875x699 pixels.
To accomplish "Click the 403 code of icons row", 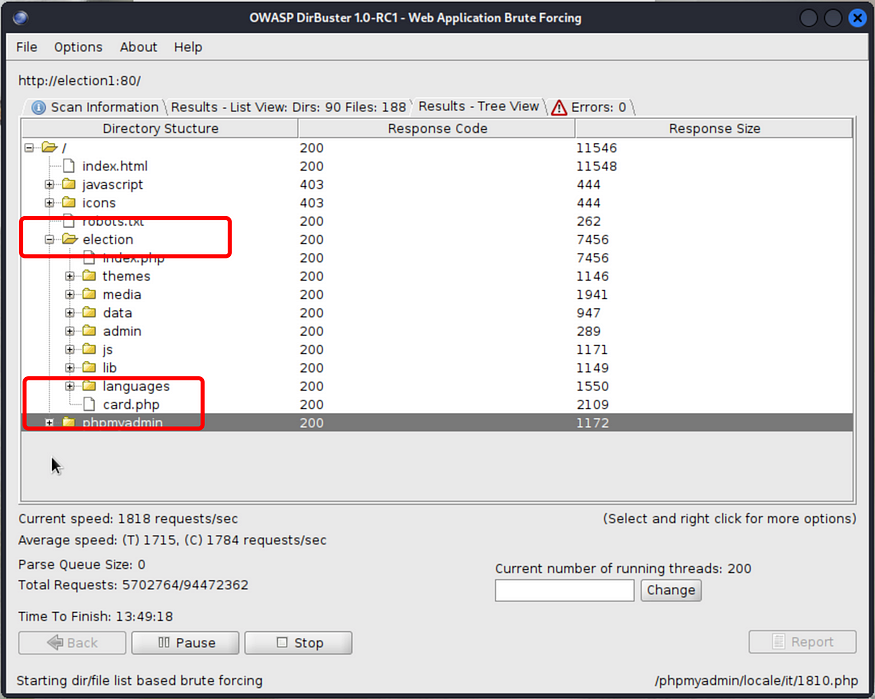I will coord(311,203).
